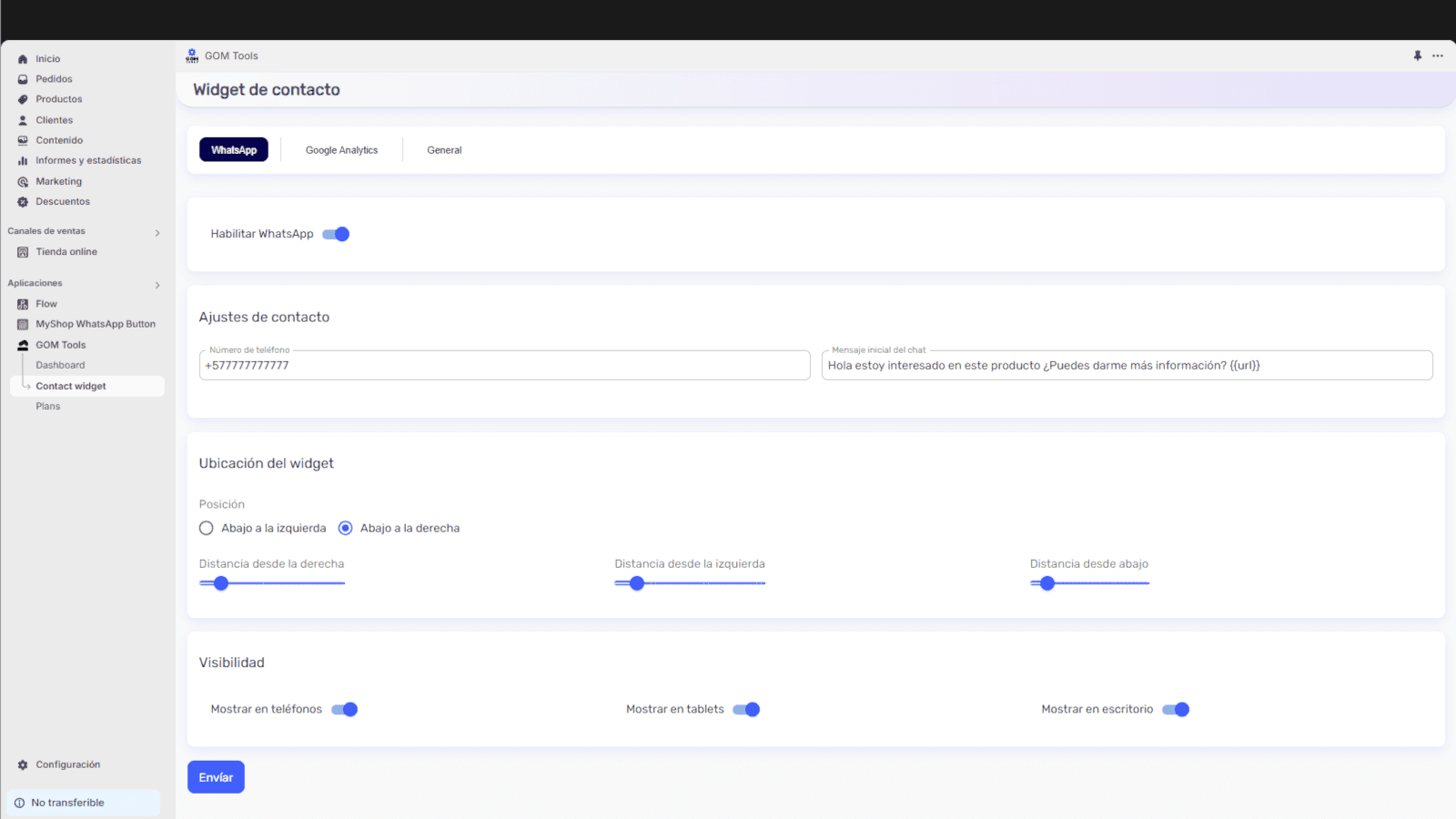This screenshot has width=1456, height=819.
Task: Switch to the General tab
Action: 444,150
